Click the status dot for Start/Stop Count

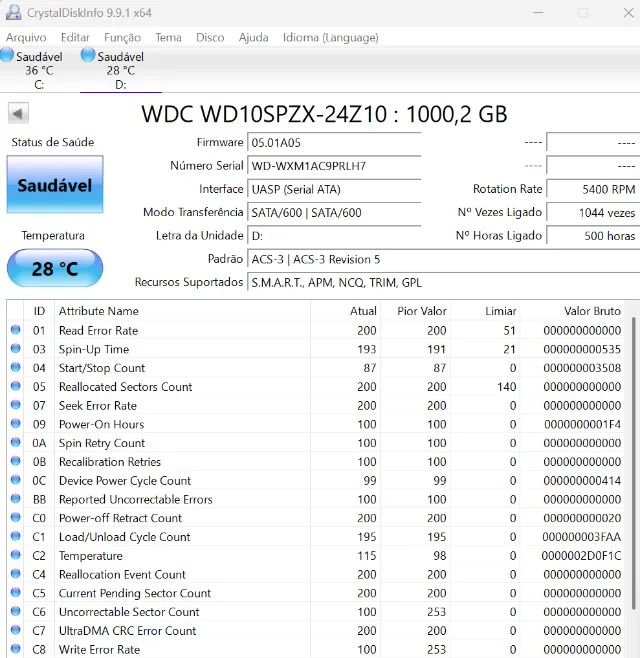pos(16,367)
